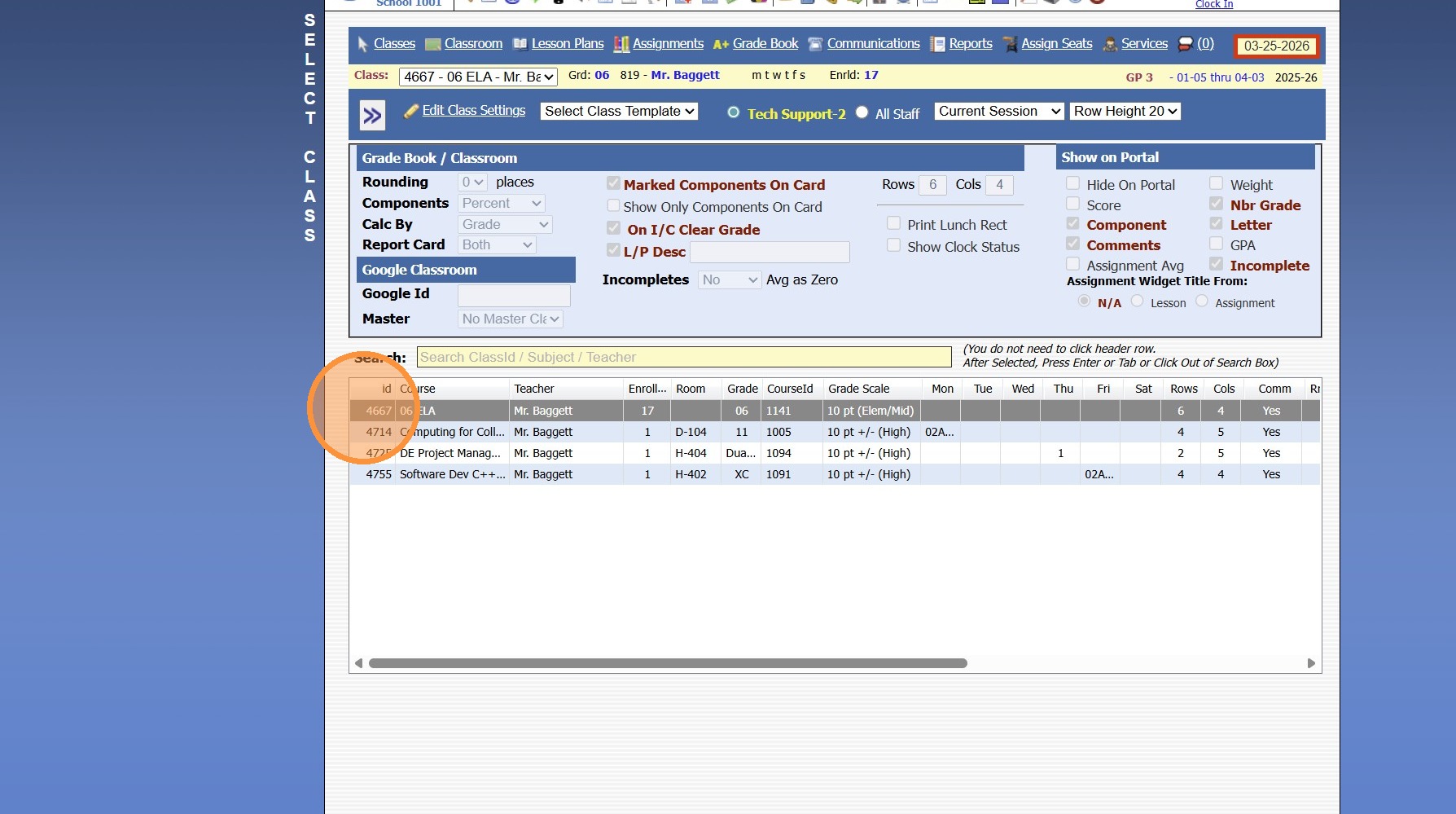Viewport: 1456px width, 814px height.
Task: Click the Lesson Plans book icon
Action: pos(520,45)
